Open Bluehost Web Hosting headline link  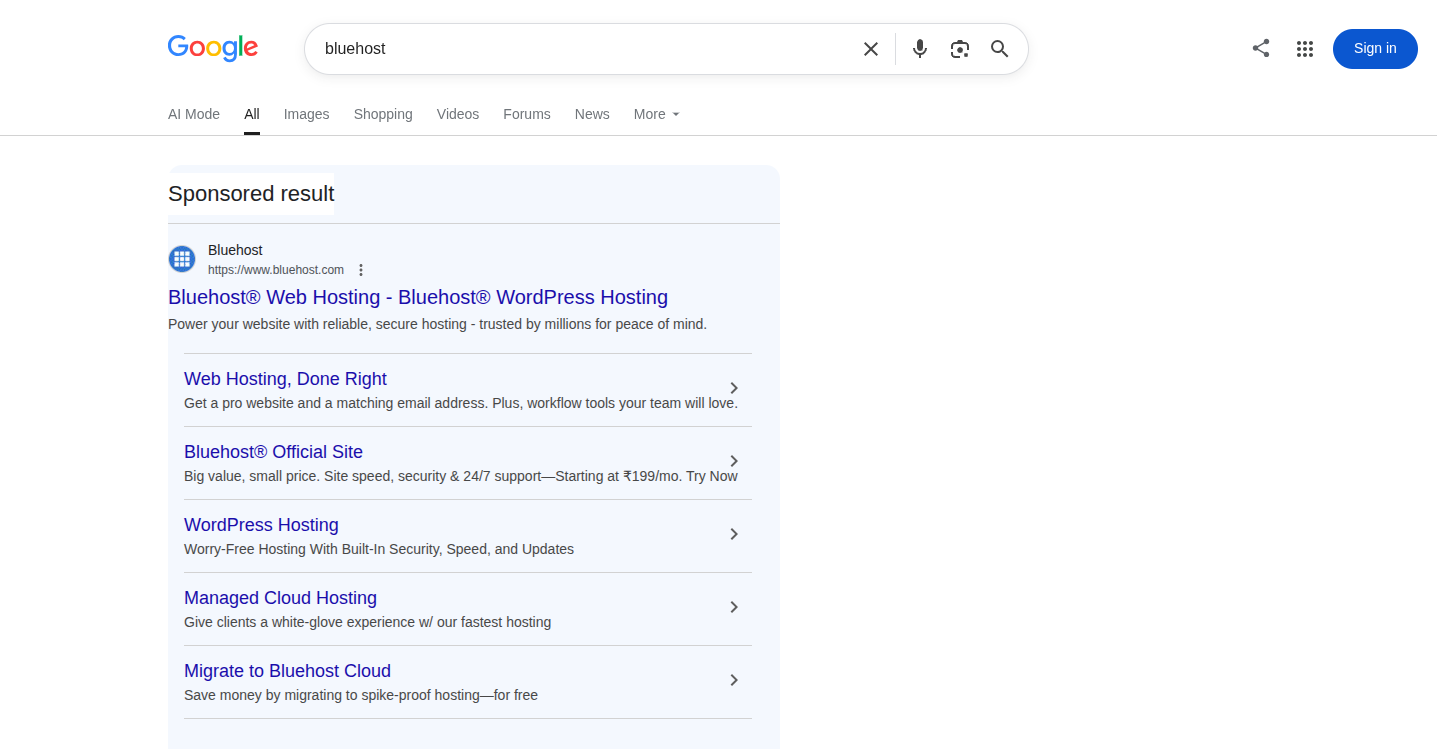click(x=418, y=297)
